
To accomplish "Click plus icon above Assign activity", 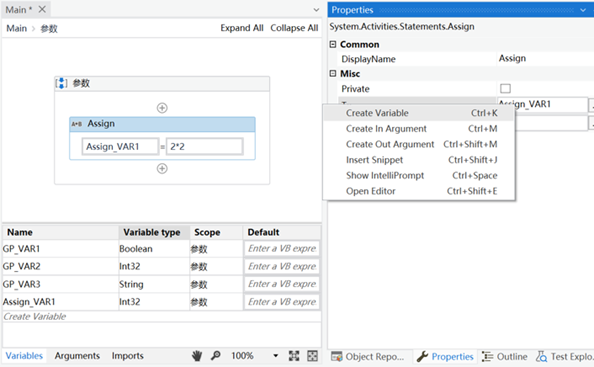I will pyautogui.click(x=162, y=108).
